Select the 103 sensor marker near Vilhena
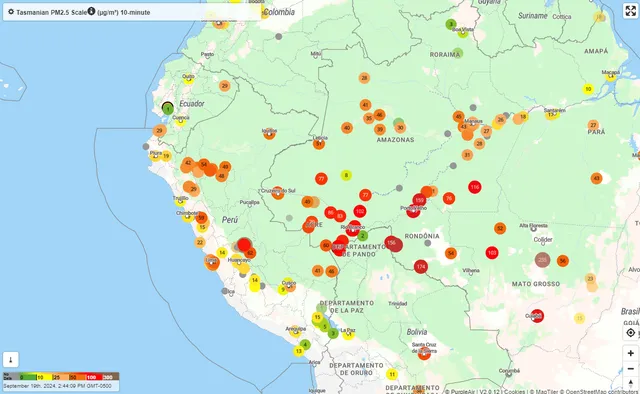The width and height of the screenshot is (640, 394). 492,252
